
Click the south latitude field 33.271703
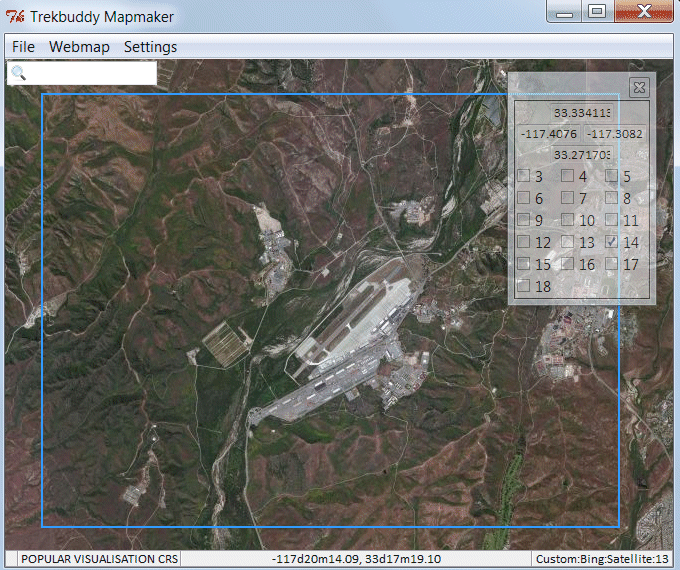[581, 155]
